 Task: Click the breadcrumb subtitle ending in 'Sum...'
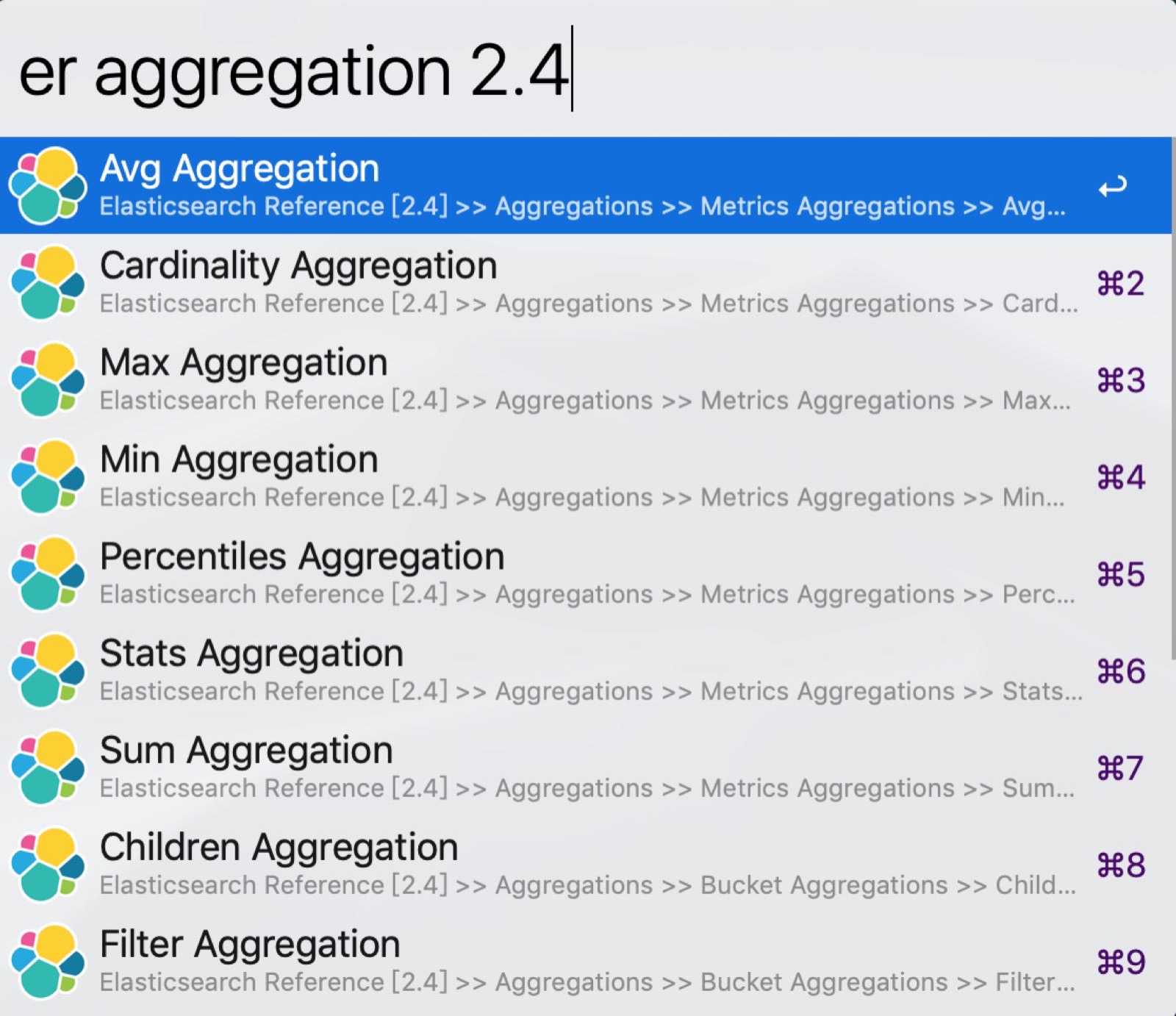(x=587, y=789)
